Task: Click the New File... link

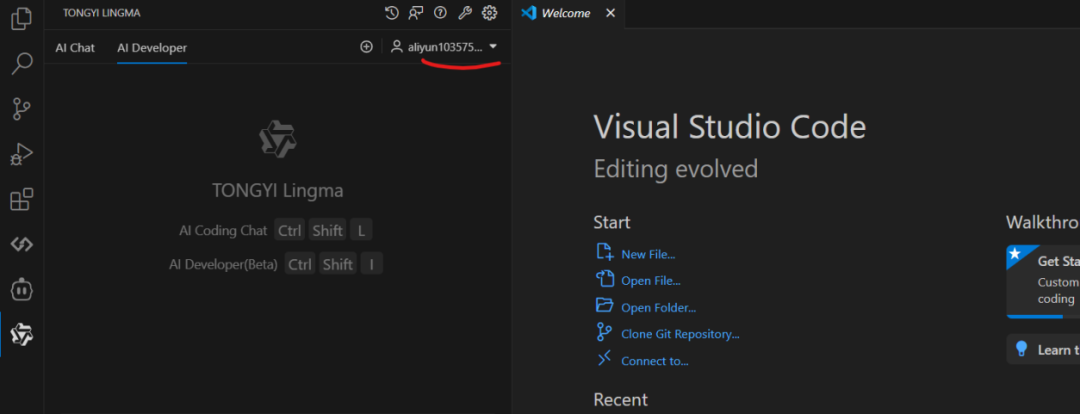Action: pos(648,254)
